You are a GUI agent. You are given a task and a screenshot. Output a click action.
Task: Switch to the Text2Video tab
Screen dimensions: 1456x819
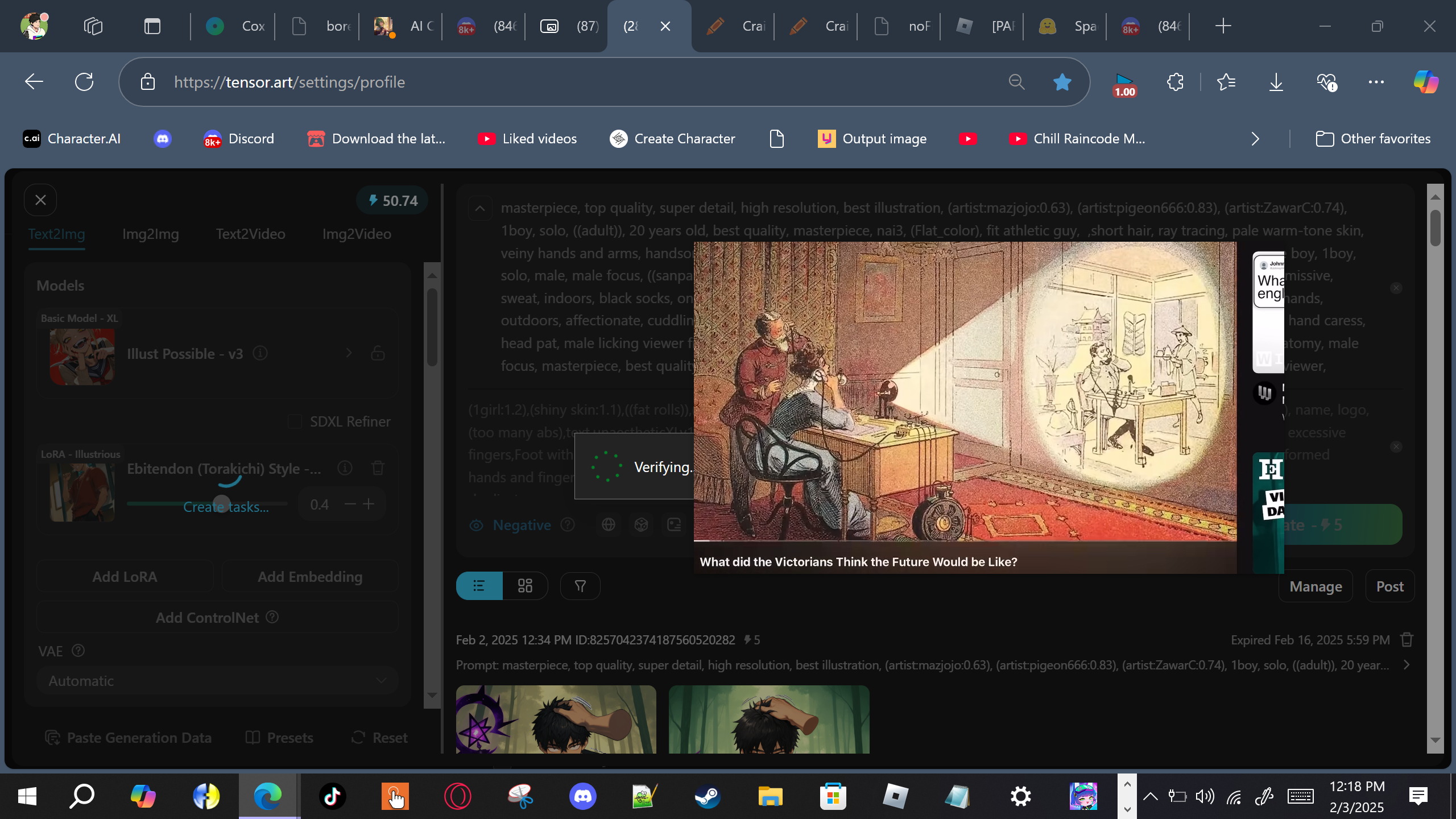(x=250, y=234)
